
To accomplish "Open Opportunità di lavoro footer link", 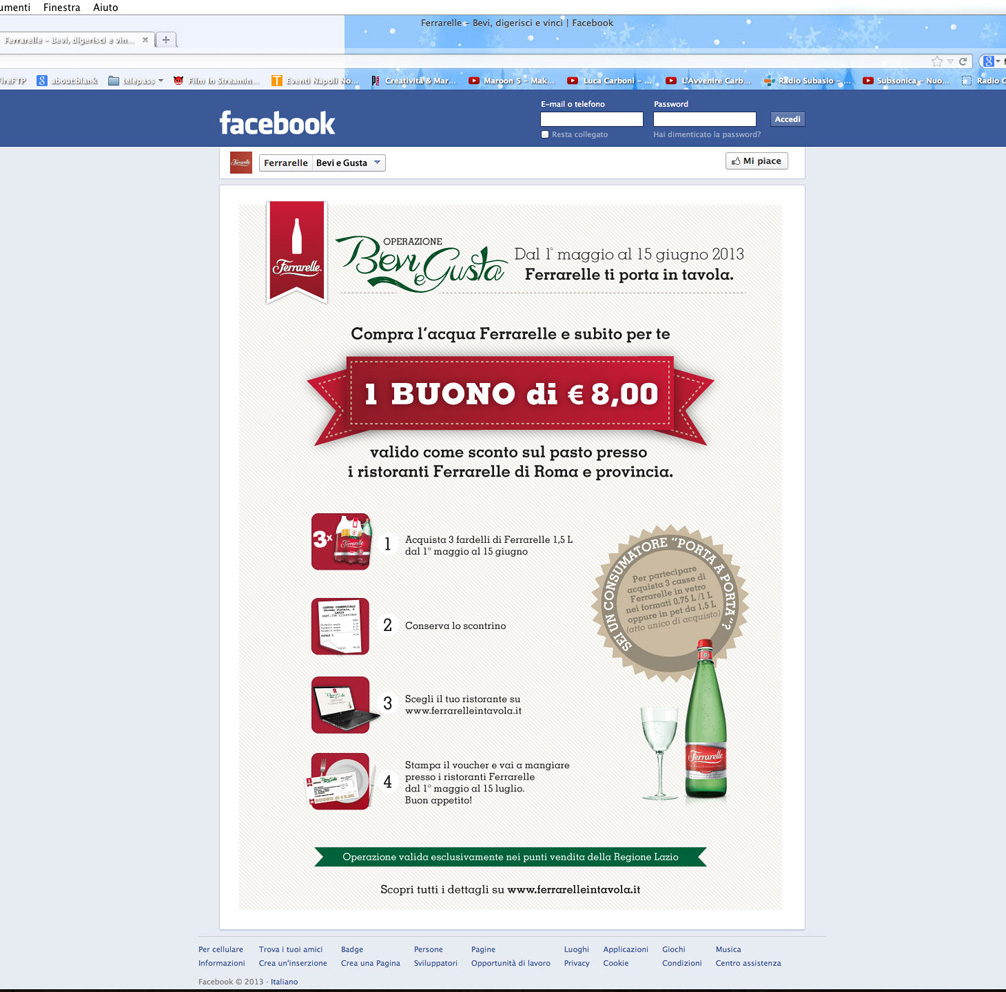I will coord(511,964).
